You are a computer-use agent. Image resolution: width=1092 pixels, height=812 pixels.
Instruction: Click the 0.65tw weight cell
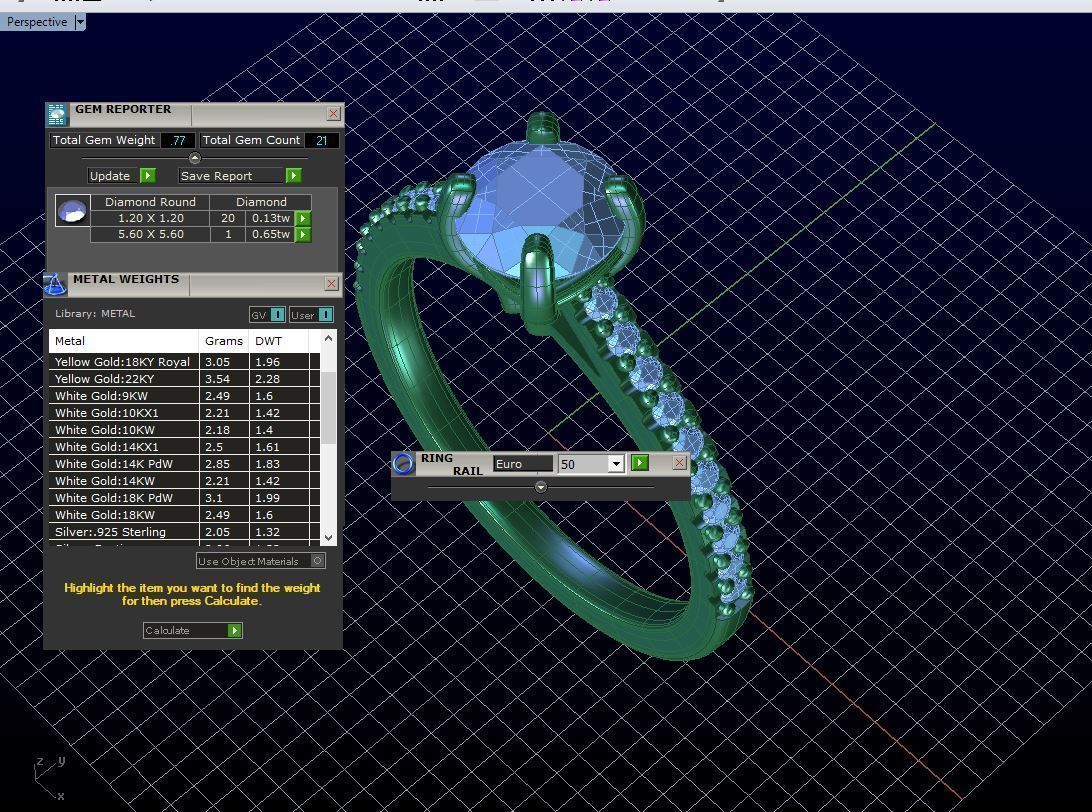(x=271, y=235)
